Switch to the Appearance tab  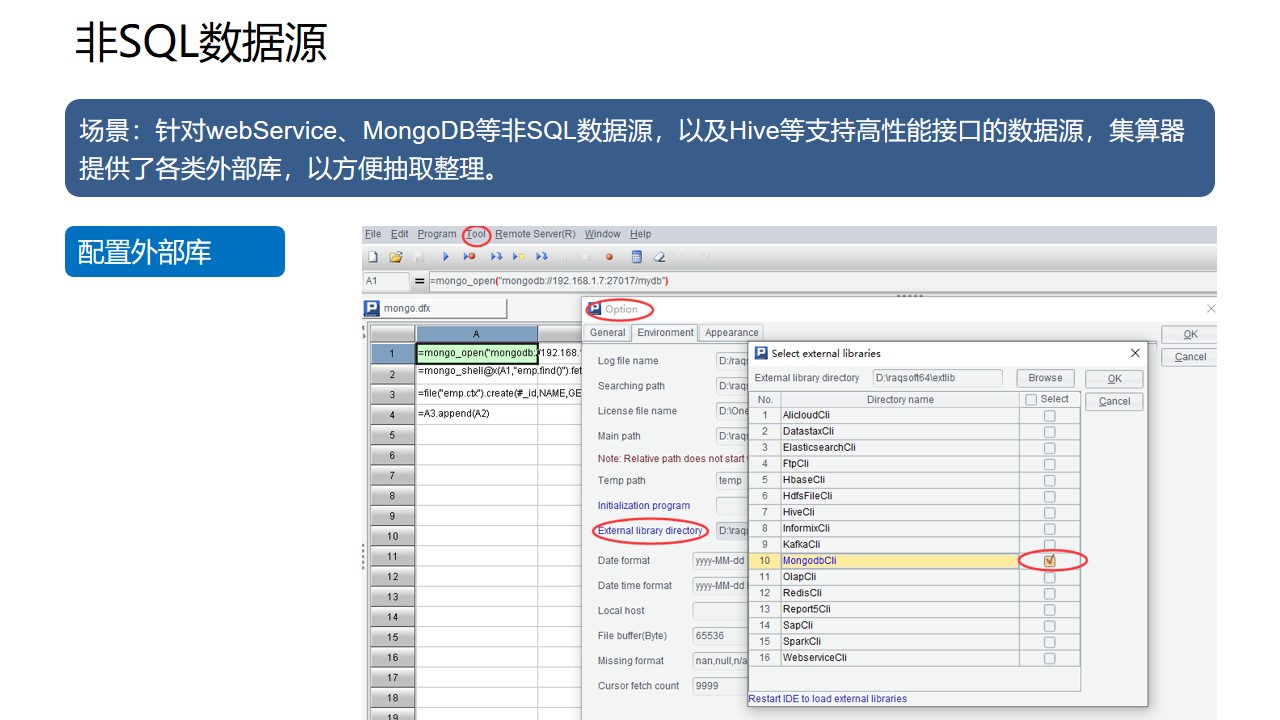point(731,333)
